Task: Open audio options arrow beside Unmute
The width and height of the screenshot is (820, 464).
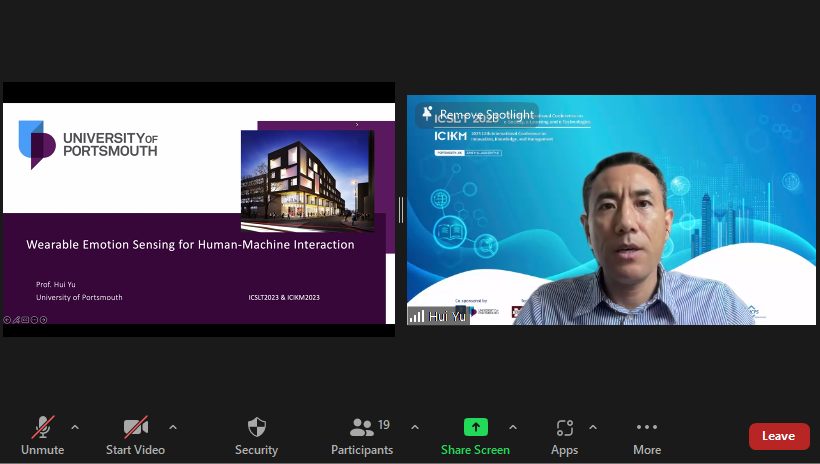Action: click(x=75, y=427)
